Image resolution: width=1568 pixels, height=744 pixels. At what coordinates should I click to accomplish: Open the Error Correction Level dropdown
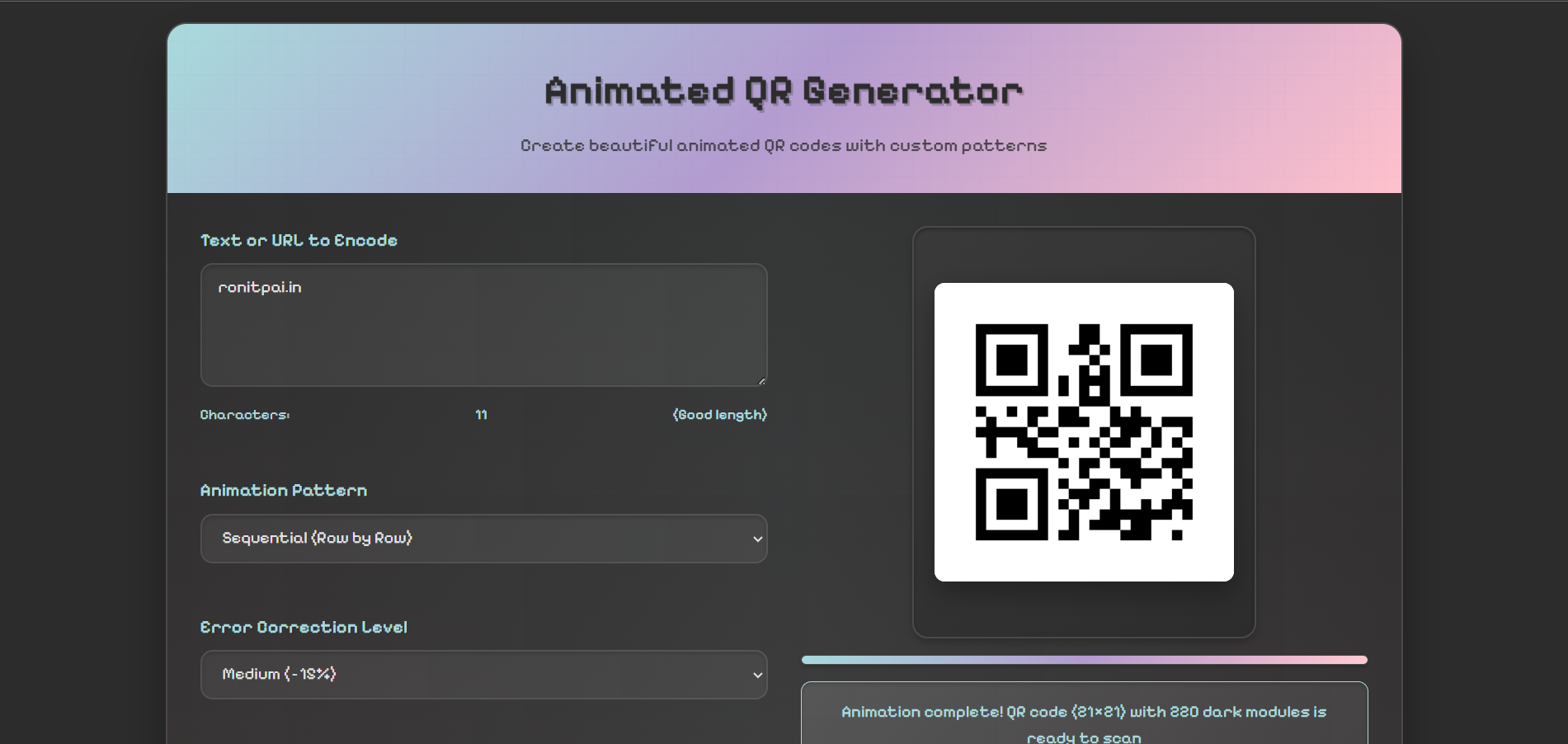coord(483,675)
